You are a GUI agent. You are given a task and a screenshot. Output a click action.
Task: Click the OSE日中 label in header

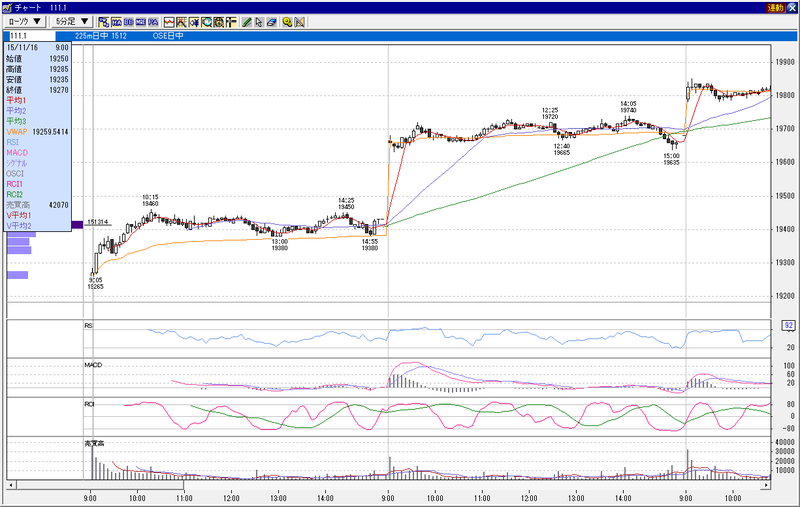[x=167, y=36]
